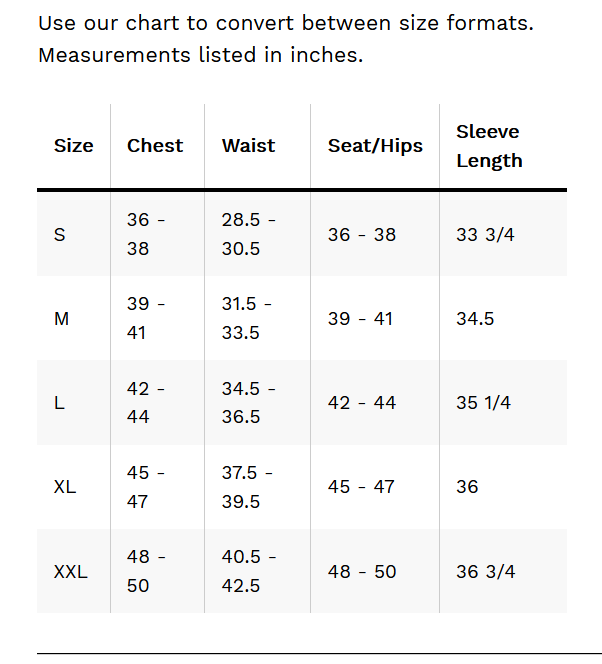Screen dimensions: 602x664
Task: Click the 36 3/4 sleeve length cell
Action: coord(485,572)
